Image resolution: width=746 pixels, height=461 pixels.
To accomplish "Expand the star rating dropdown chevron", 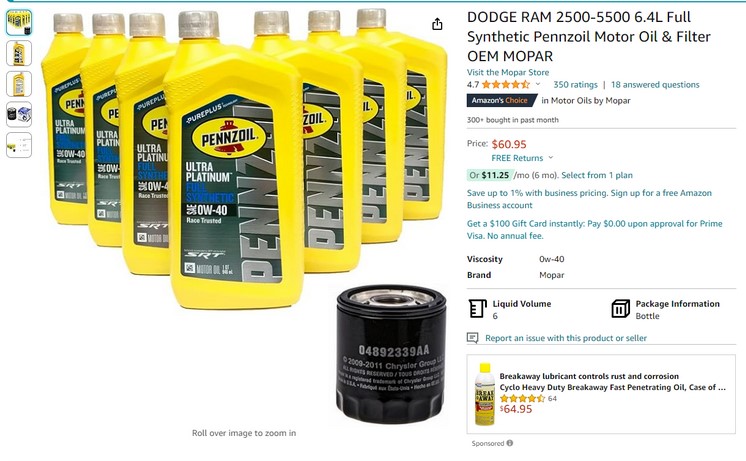I will (x=538, y=84).
